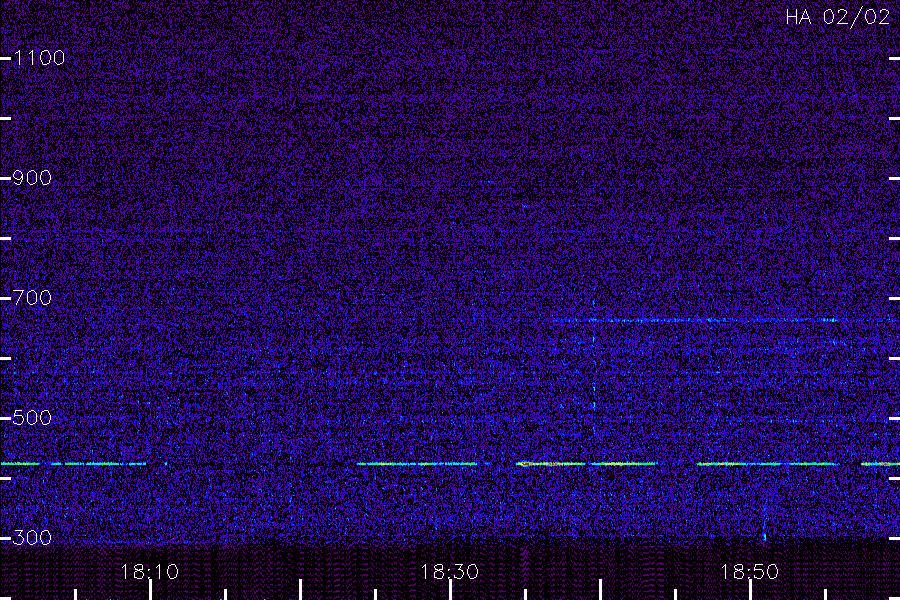Click the 900 frequency axis label
The width and height of the screenshot is (900, 600).
click(x=33, y=178)
